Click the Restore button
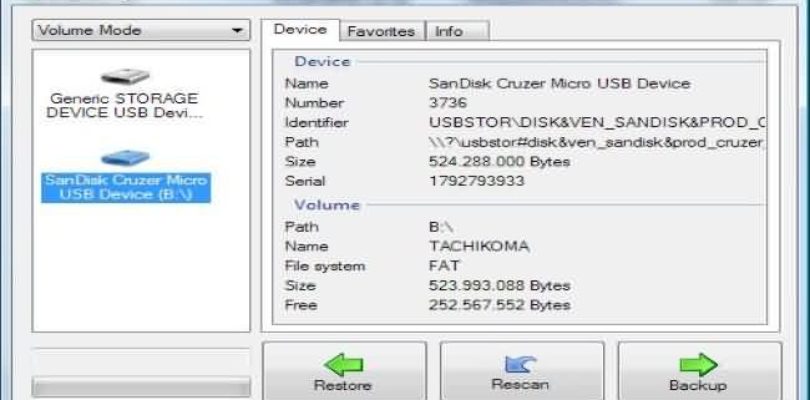Screen dimensions: 810x400 click(344, 370)
